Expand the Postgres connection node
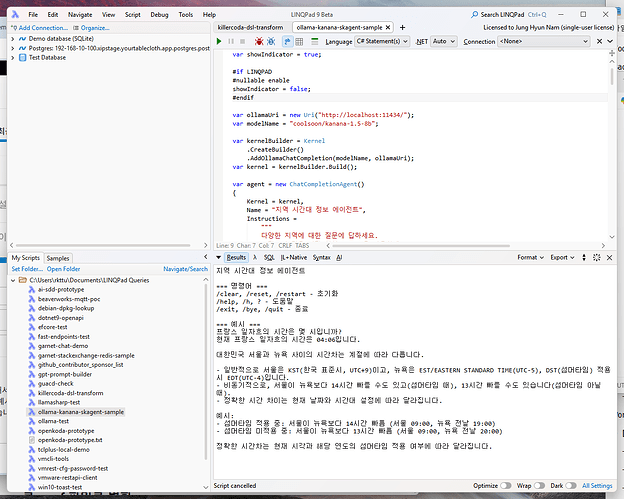This screenshot has width=624, height=499. point(13,48)
